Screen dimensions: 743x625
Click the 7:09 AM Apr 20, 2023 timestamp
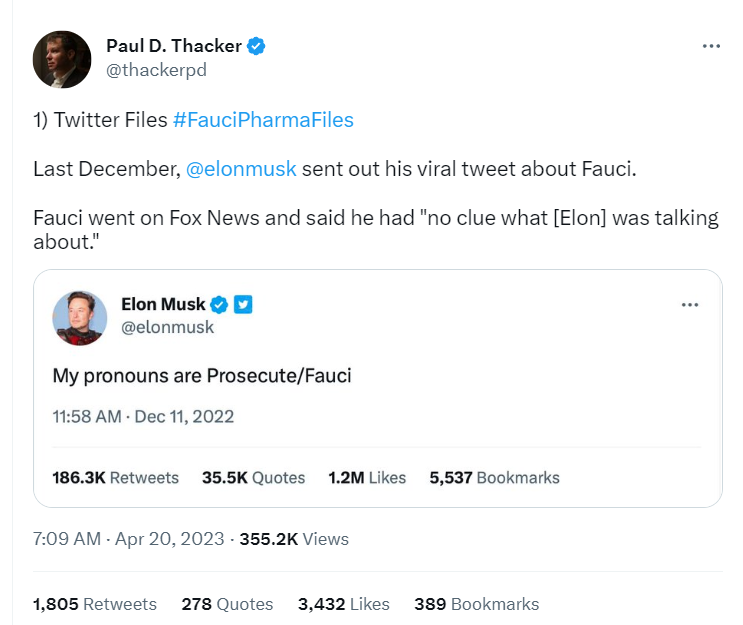(x=126, y=539)
